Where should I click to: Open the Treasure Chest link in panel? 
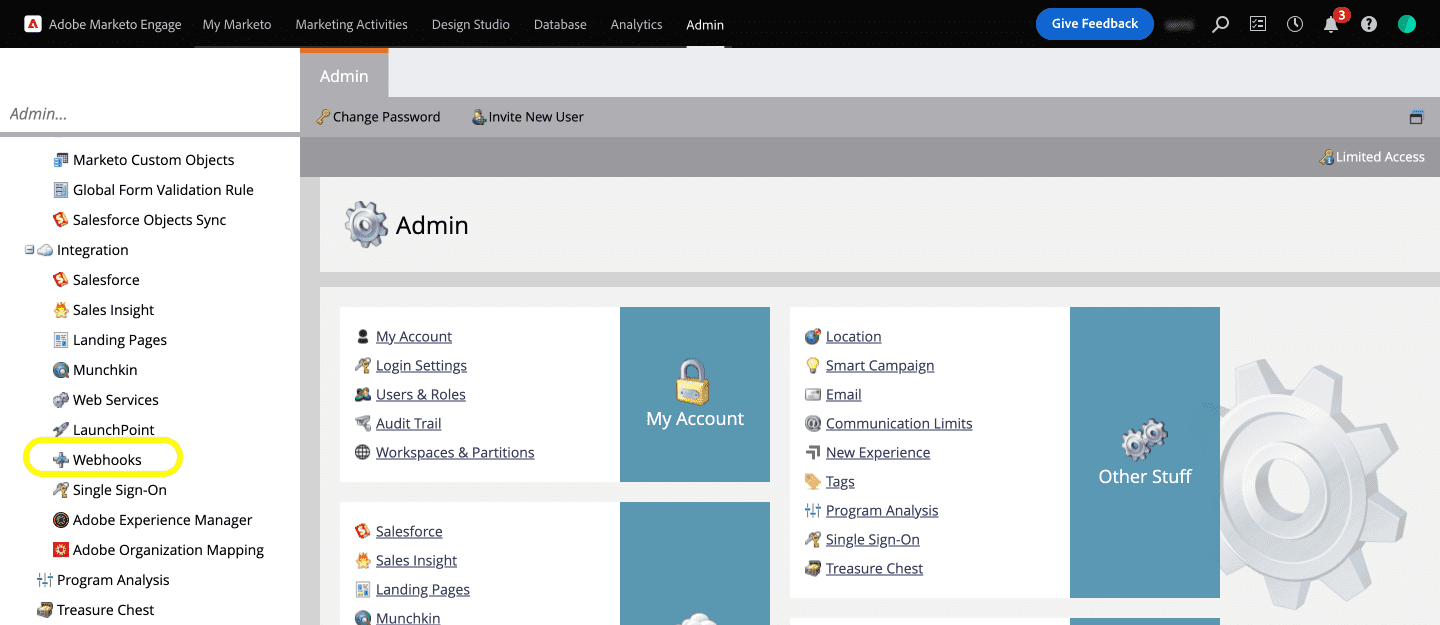click(x=874, y=569)
